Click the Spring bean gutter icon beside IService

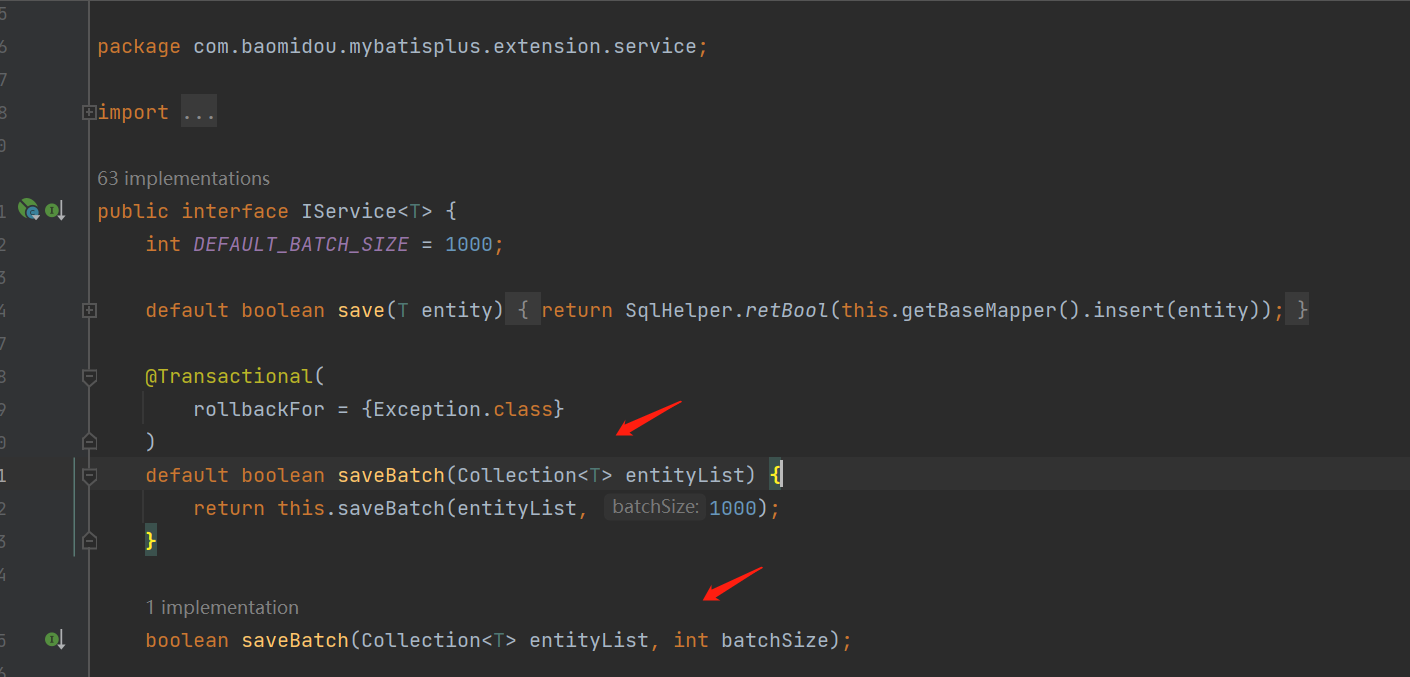pyautogui.click(x=28, y=210)
